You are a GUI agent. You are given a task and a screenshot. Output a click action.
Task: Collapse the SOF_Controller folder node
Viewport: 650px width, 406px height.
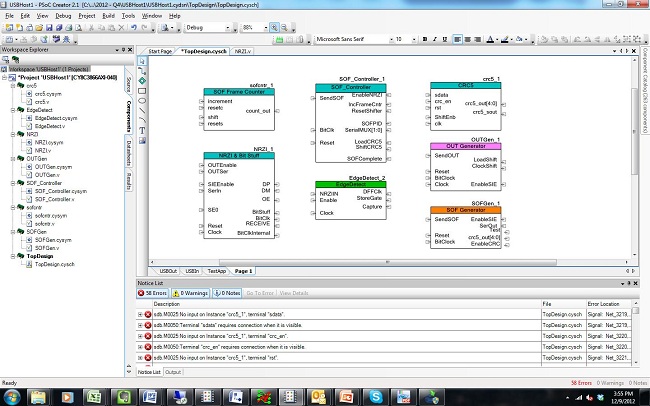coord(13,183)
